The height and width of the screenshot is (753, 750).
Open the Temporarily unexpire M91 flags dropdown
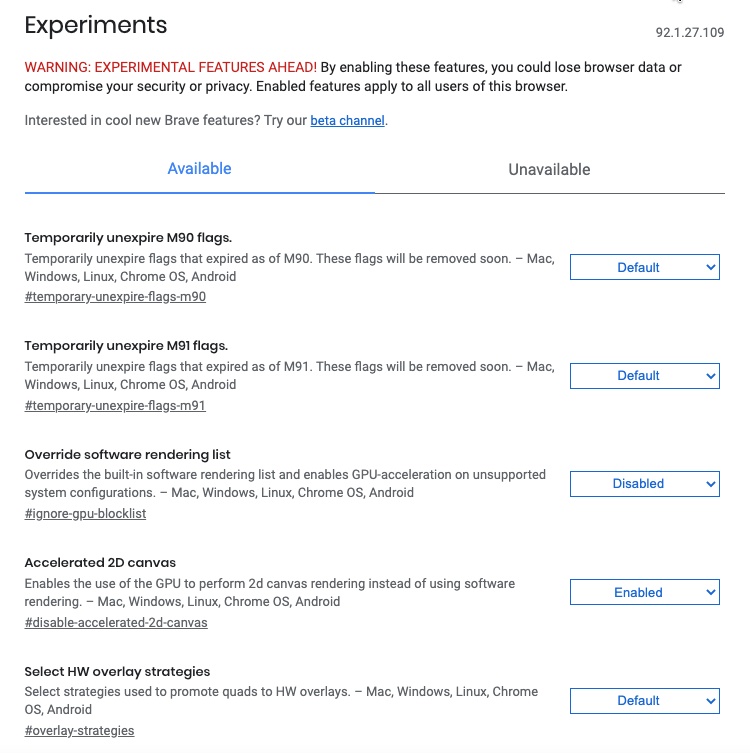pos(644,376)
